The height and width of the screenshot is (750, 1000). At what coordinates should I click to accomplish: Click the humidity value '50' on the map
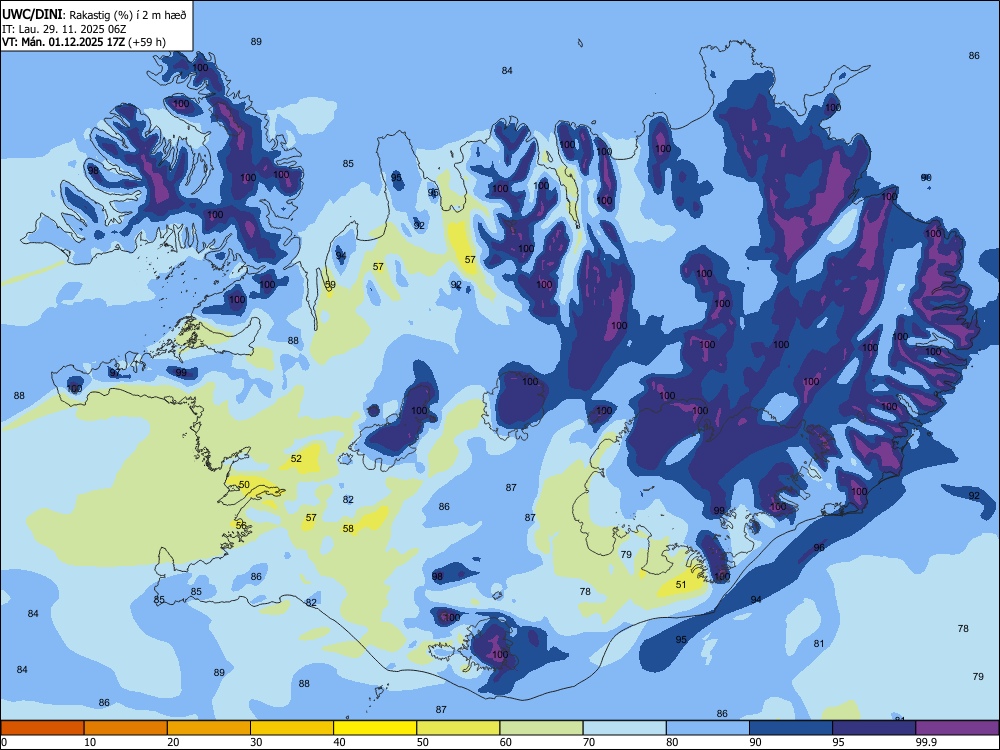[244, 485]
